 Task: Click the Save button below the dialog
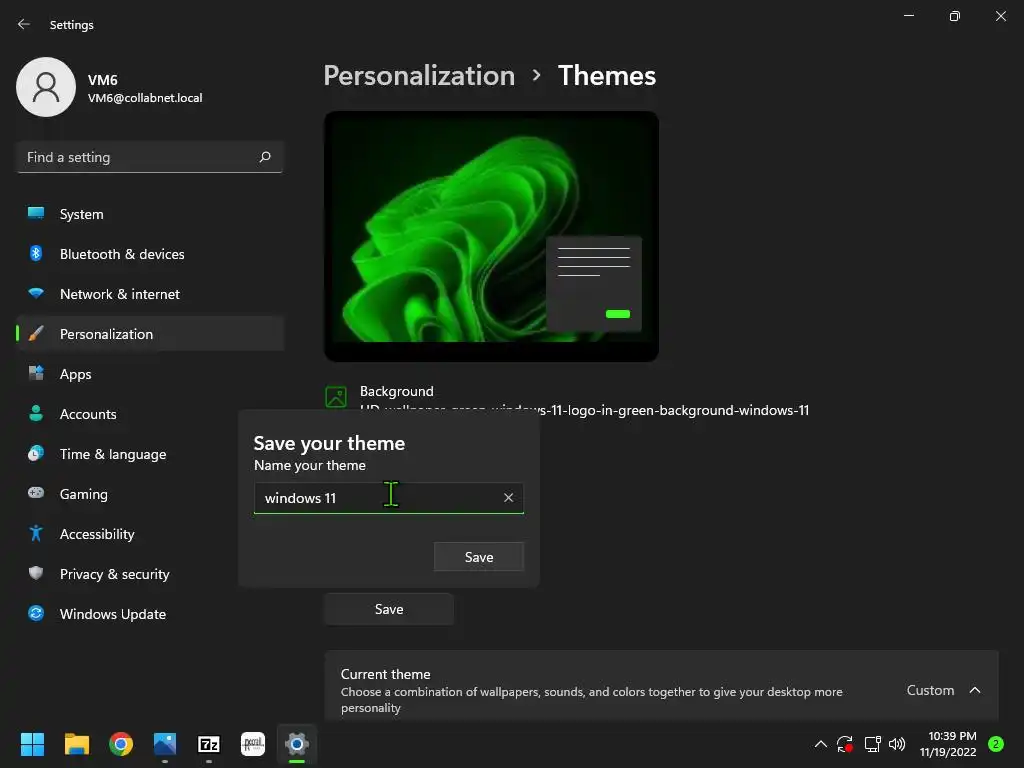(x=389, y=609)
